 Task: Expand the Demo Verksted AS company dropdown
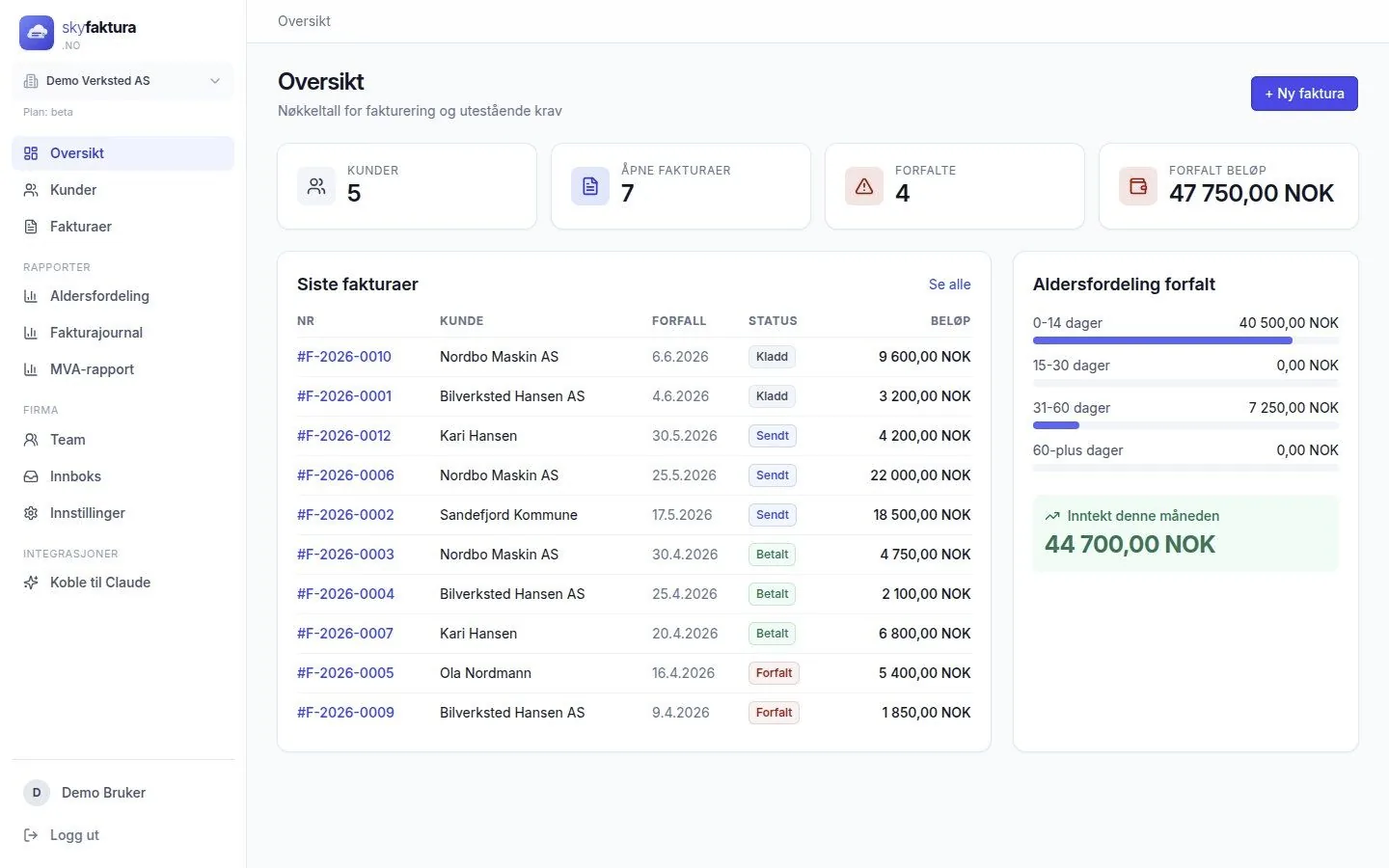[x=123, y=81]
